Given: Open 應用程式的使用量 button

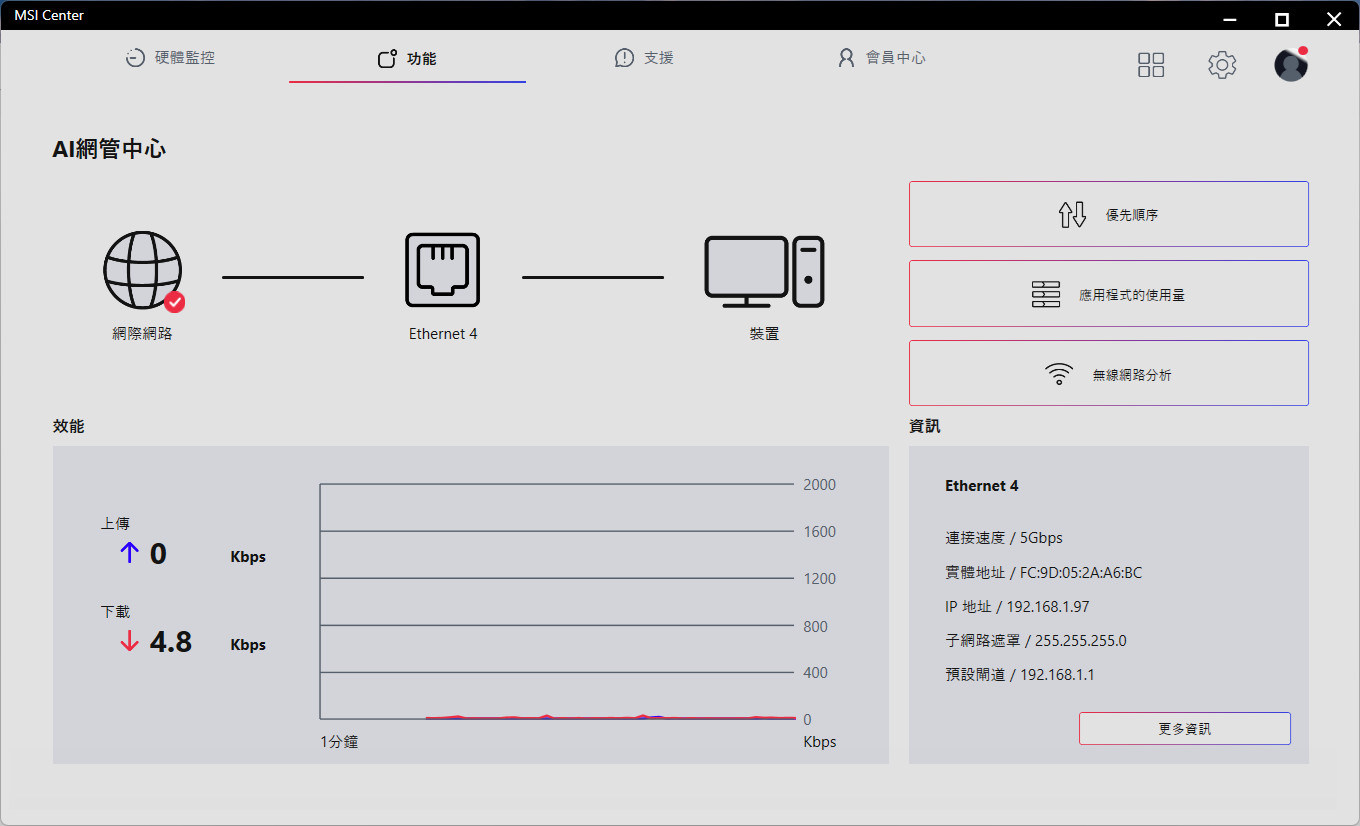Looking at the screenshot, I should click(1108, 294).
